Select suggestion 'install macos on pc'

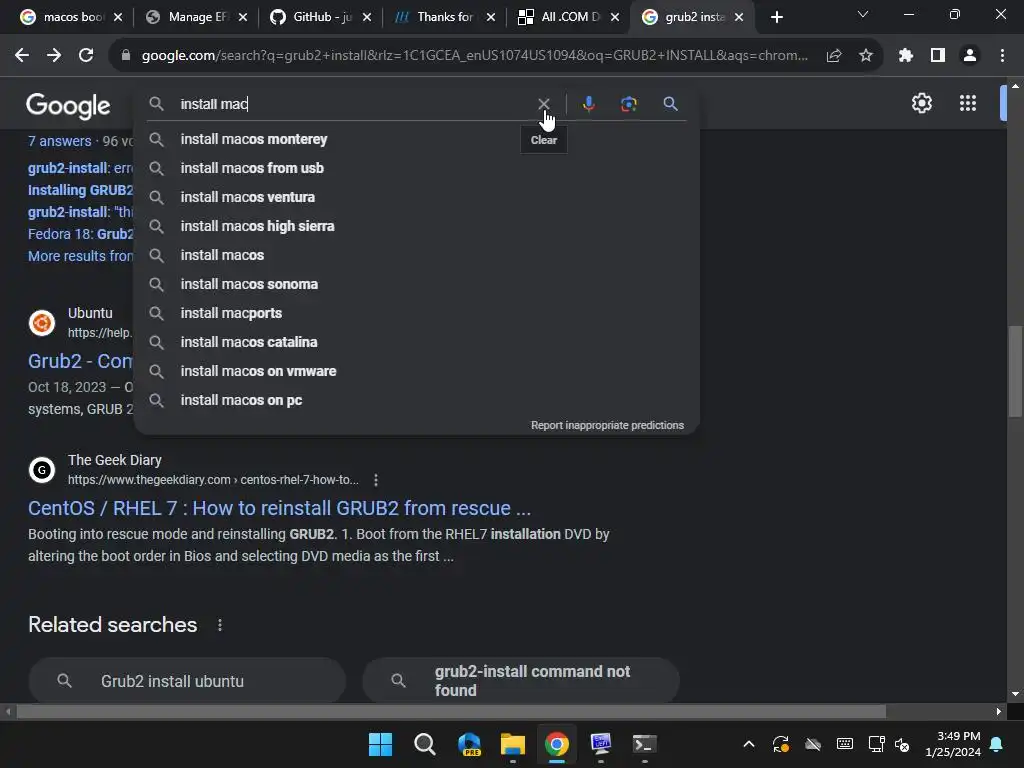417,400
